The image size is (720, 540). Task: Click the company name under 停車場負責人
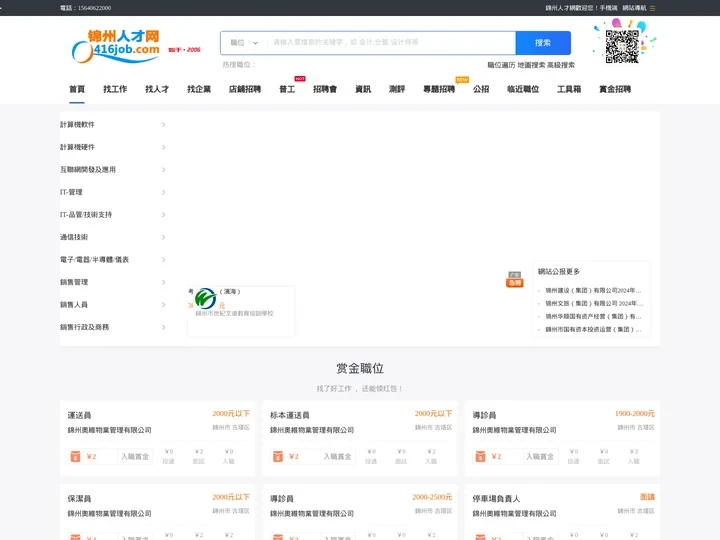pyautogui.click(x=514, y=513)
